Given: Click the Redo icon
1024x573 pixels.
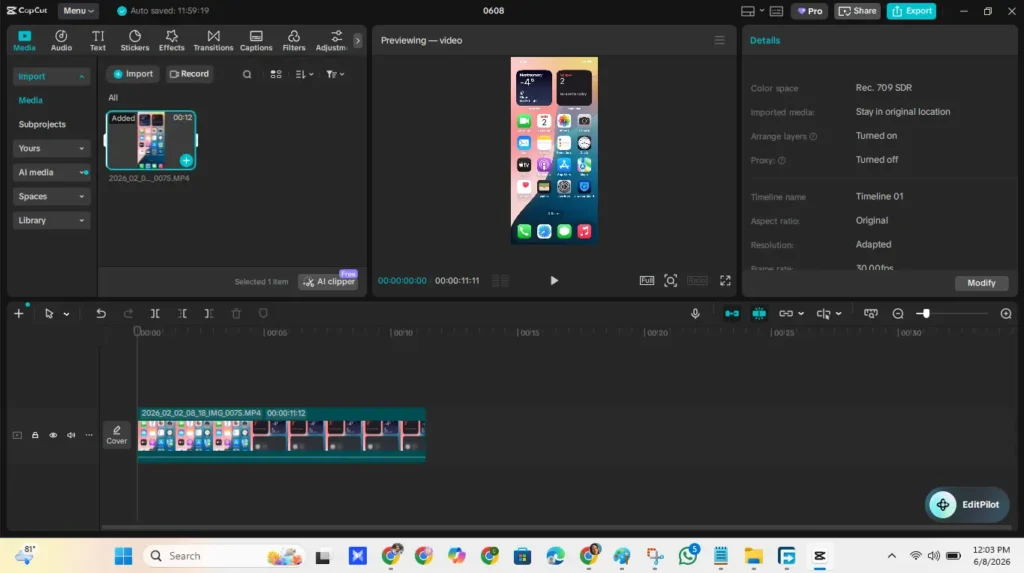Looking at the screenshot, I should (128, 314).
